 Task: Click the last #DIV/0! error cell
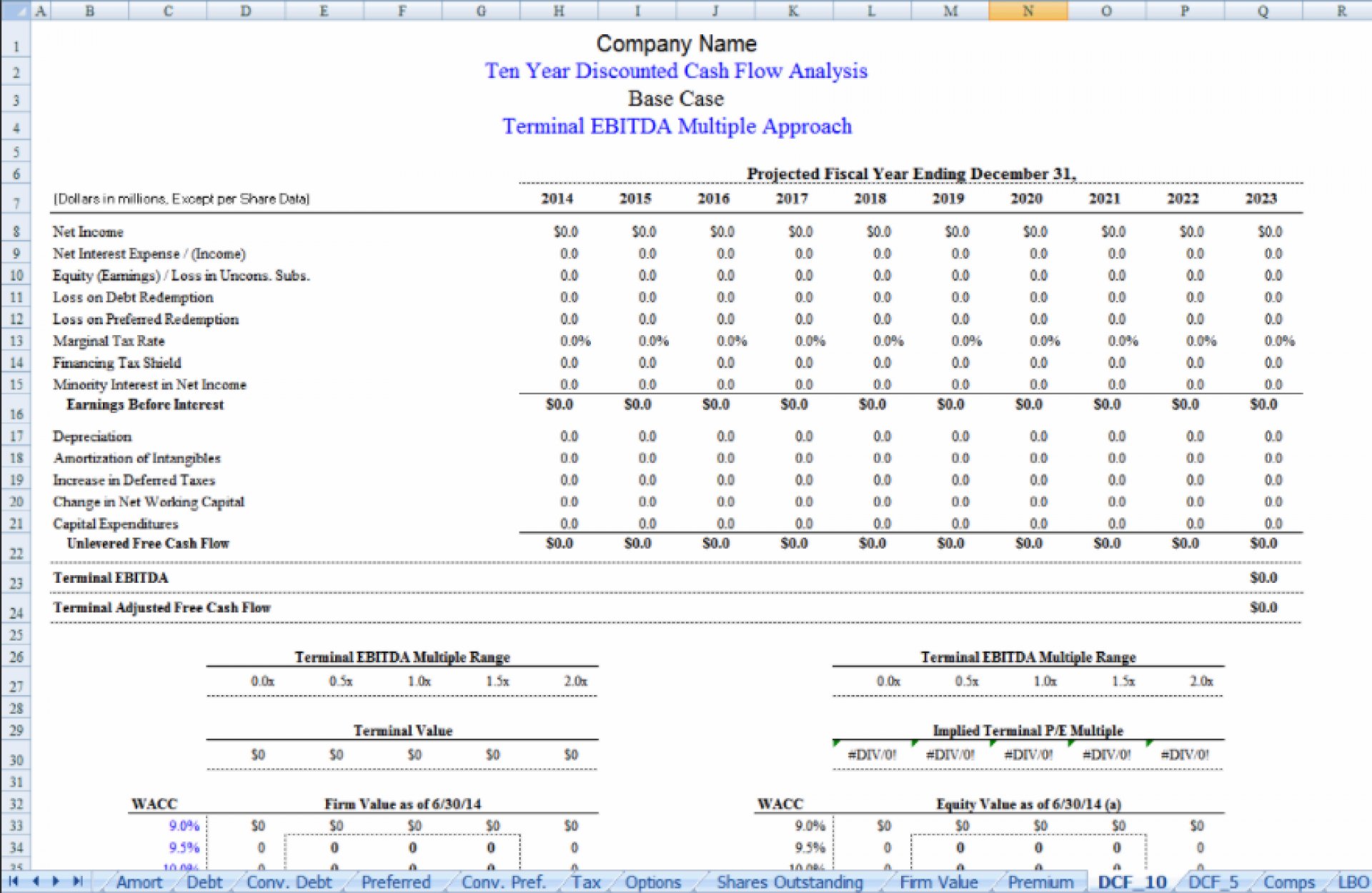point(1185,754)
